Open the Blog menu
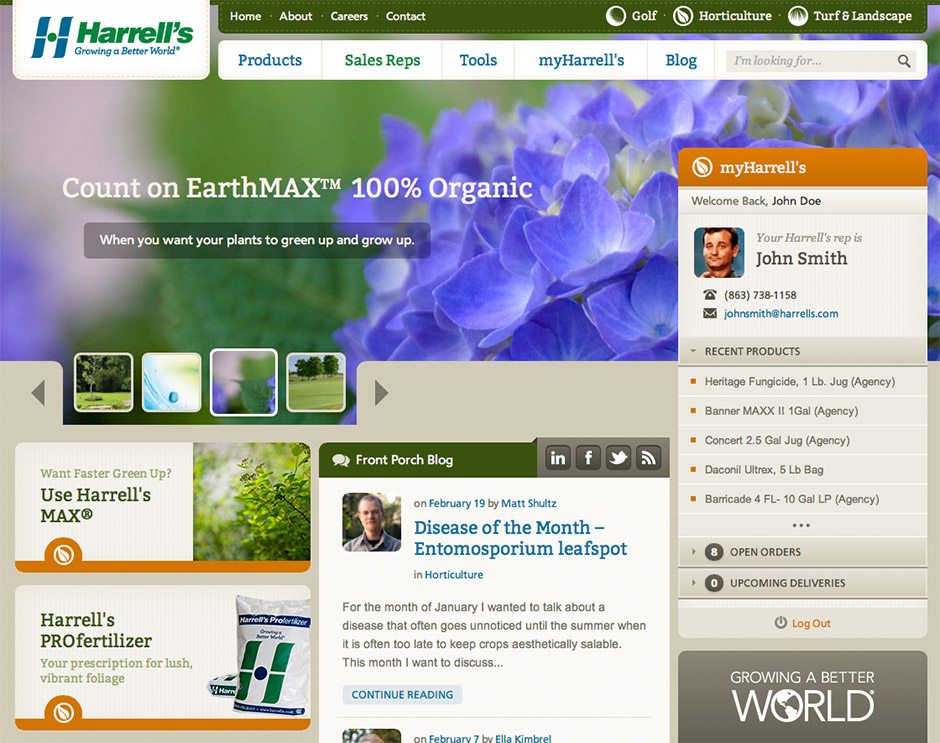This screenshot has height=743, width=940. click(681, 60)
